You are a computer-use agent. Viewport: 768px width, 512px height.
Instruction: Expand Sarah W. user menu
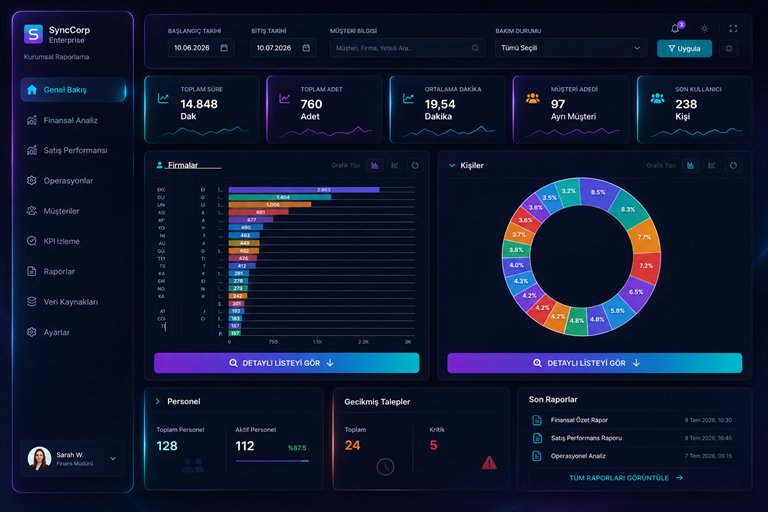coord(113,459)
